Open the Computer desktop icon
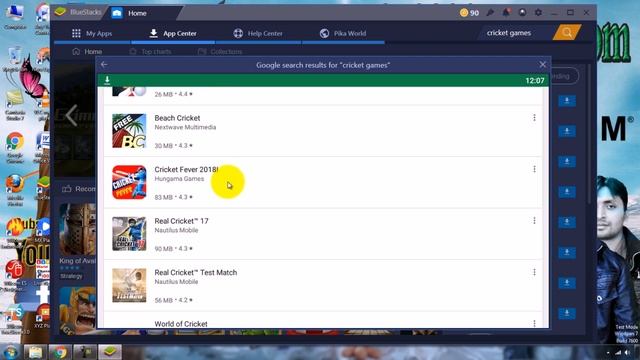Viewport: 640px width, 360px height. [x=15, y=17]
